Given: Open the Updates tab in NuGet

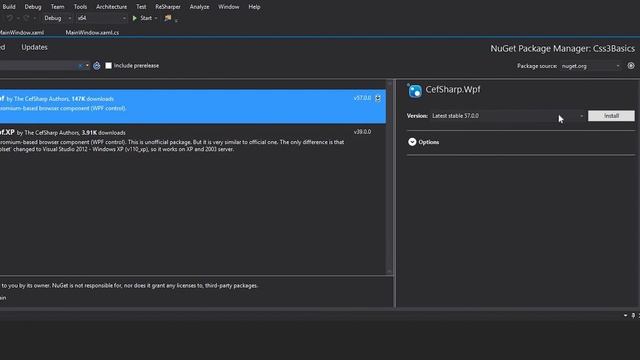Looking at the screenshot, I should click(x=34, y=47).
